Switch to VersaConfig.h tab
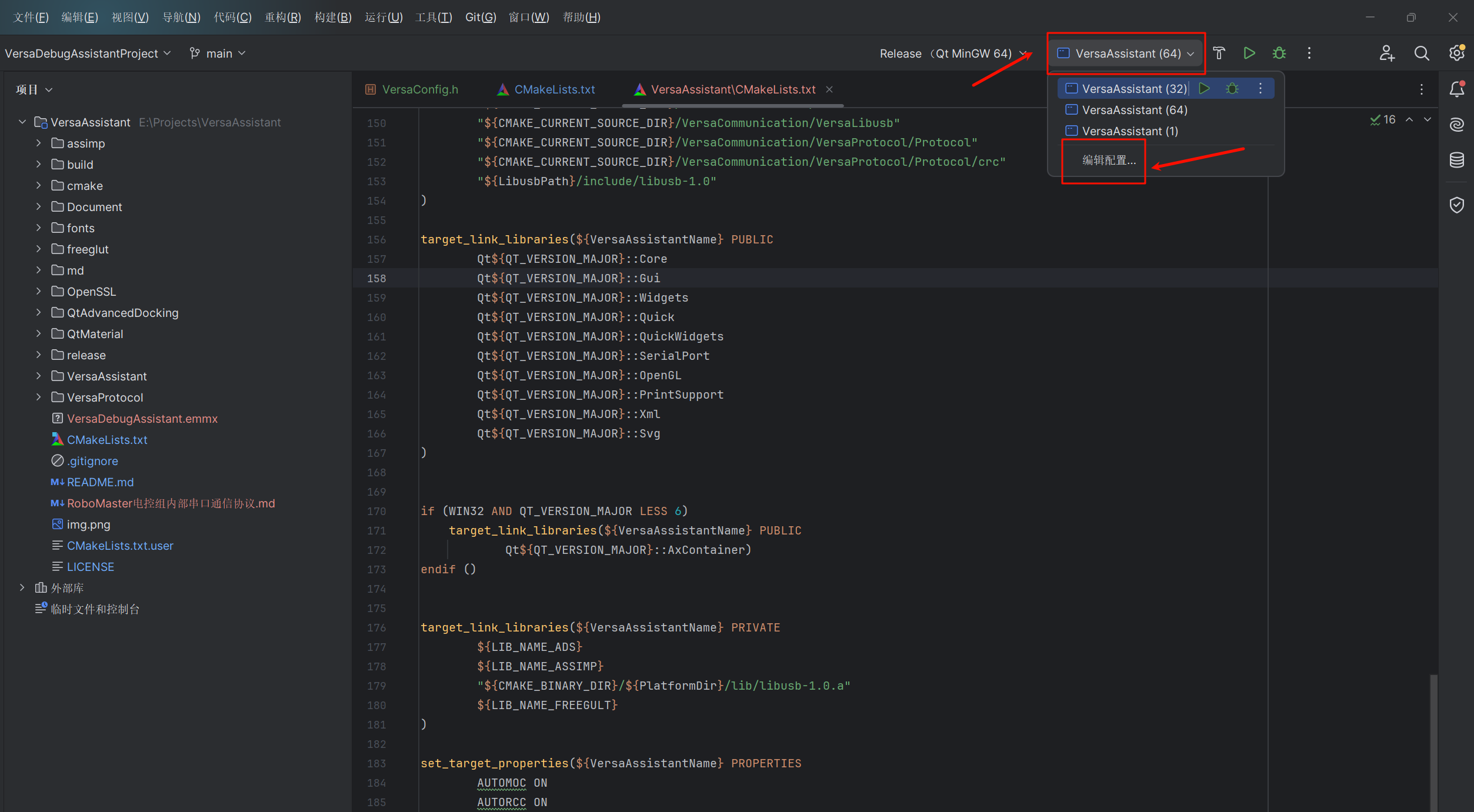The width and height of the screenshot is (1474, 812). click(412, 89)
